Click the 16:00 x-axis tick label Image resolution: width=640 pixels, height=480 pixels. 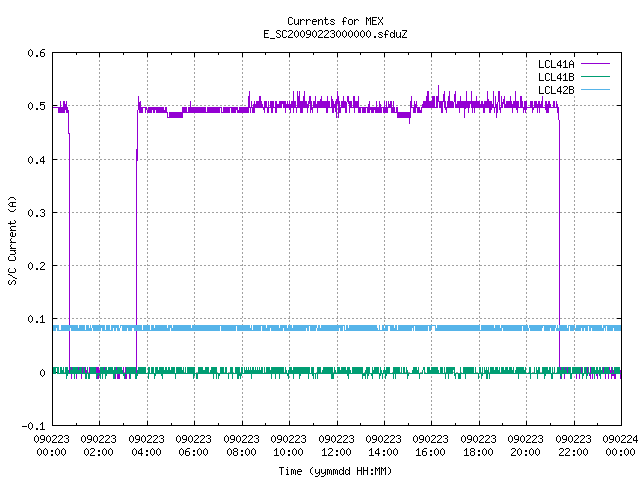pyautogui.click(x=431, y=452)
